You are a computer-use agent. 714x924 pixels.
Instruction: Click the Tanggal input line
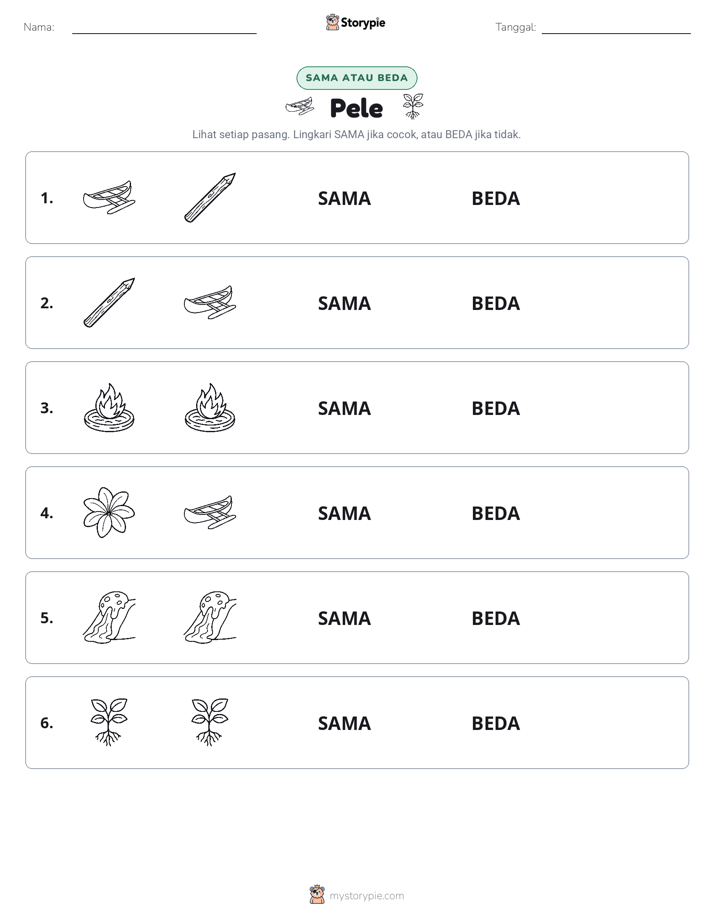coord(616,28)
